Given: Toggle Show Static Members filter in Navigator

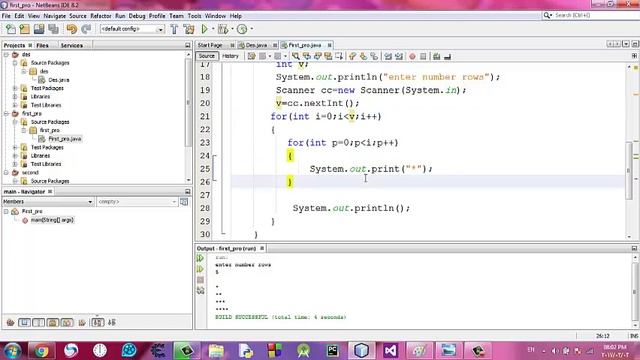Looking at the screenshot, I should [39, 322].
